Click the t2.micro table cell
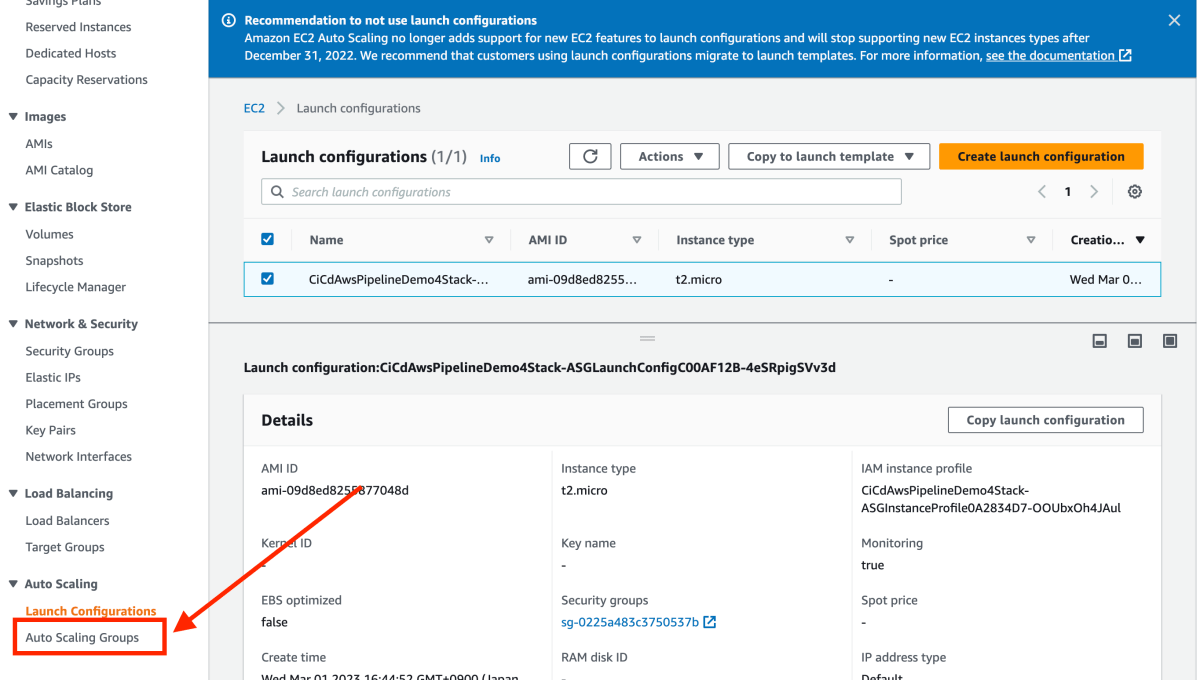The width and height of the screenshot is (1200, 680). pos(699,280)
